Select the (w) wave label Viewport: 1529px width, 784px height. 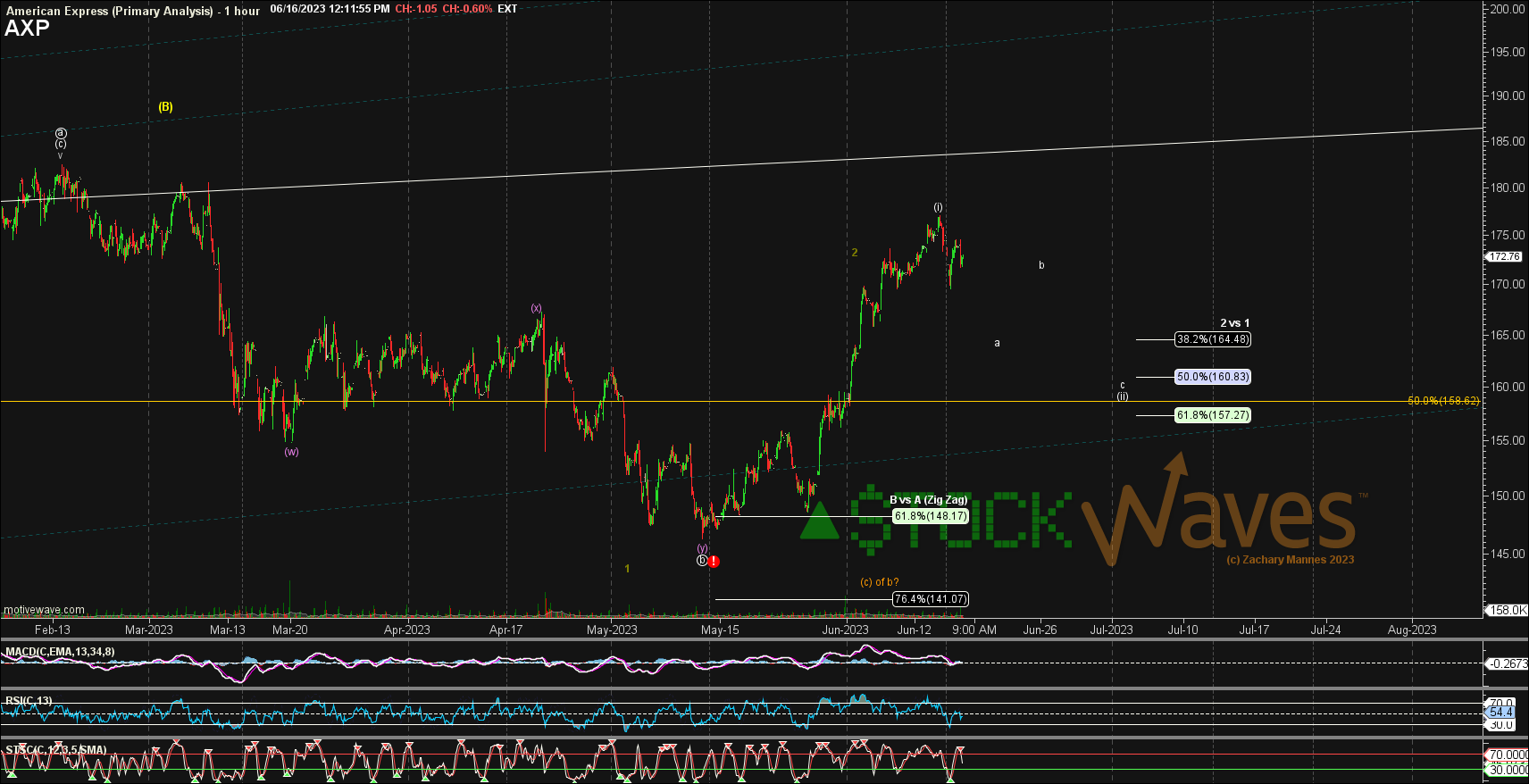tap(292, 452)
